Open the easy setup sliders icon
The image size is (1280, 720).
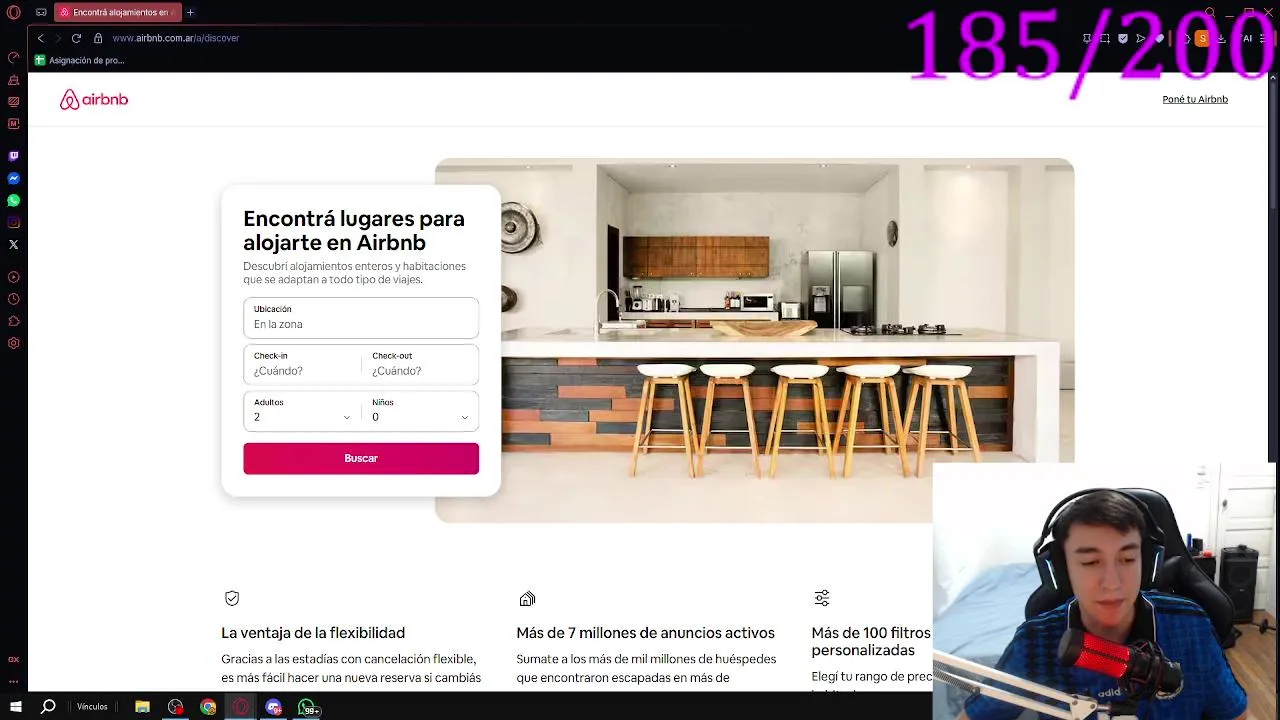(x=1265, y=38)
